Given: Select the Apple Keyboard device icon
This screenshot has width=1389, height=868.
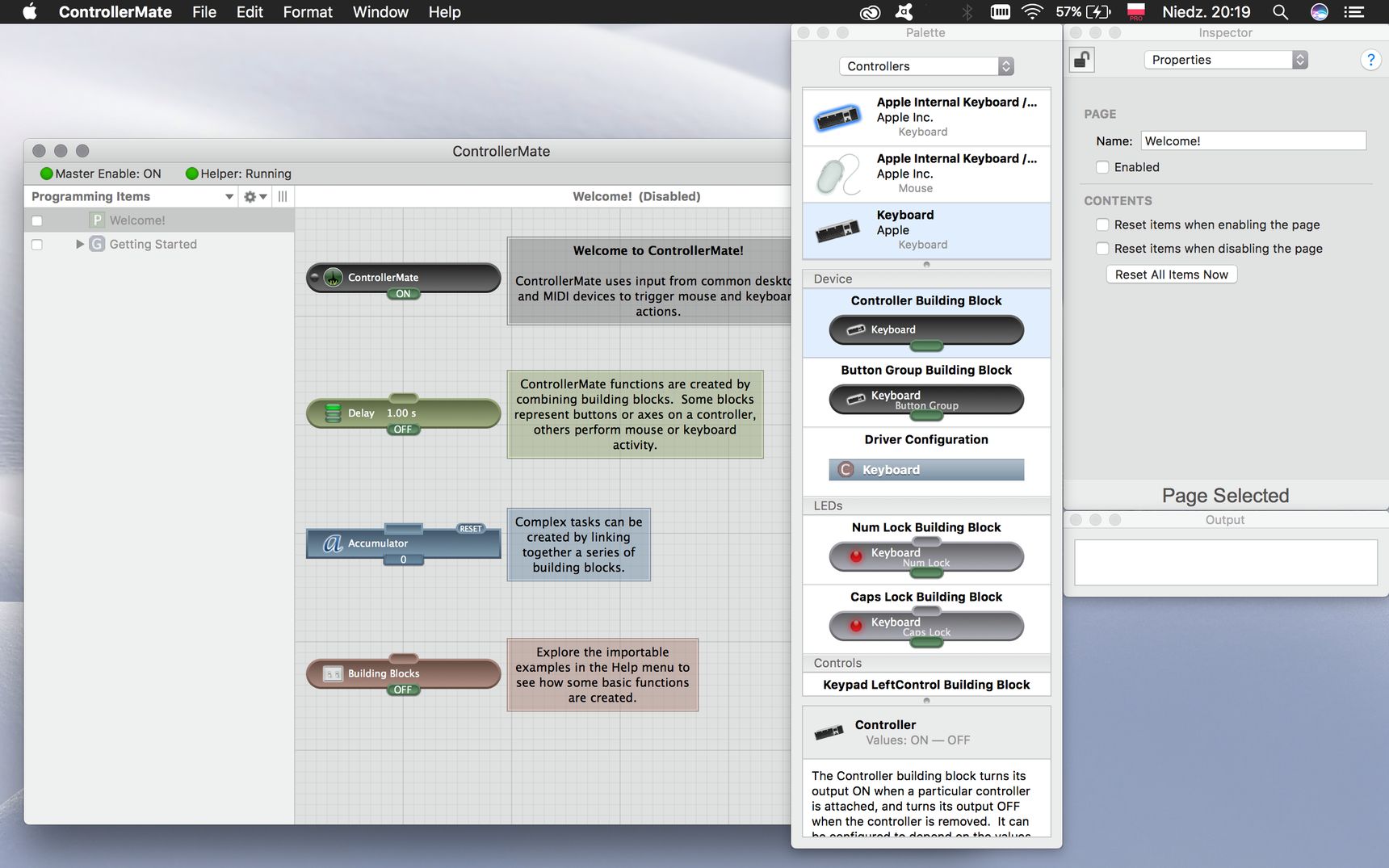Looking at the screenshot, I should (837, 231).
